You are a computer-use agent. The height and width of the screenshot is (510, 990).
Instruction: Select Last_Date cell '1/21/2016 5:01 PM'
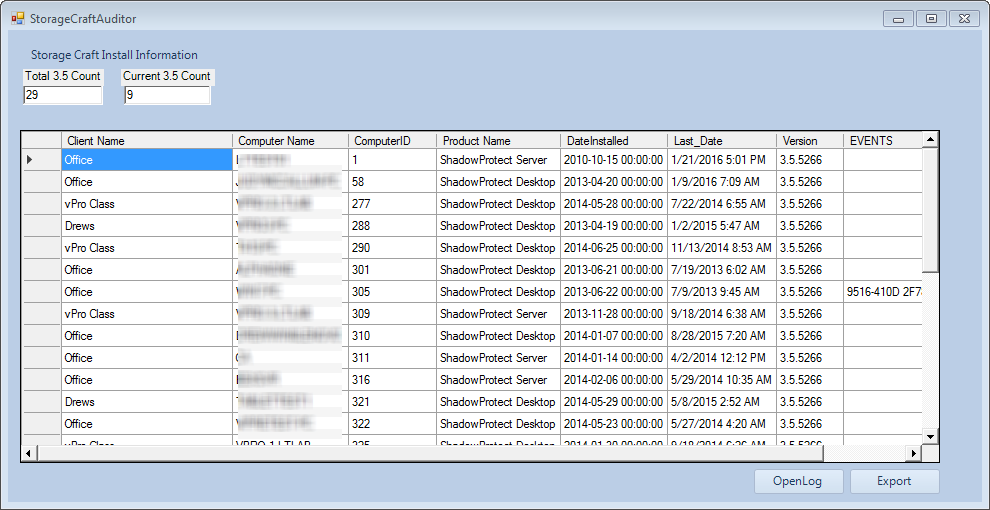point(722,160)
